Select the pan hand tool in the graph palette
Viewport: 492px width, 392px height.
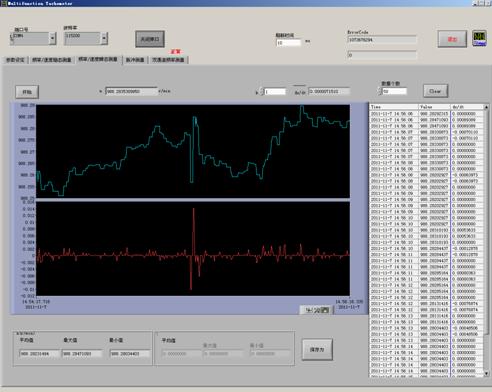click(x=325, y=310)
